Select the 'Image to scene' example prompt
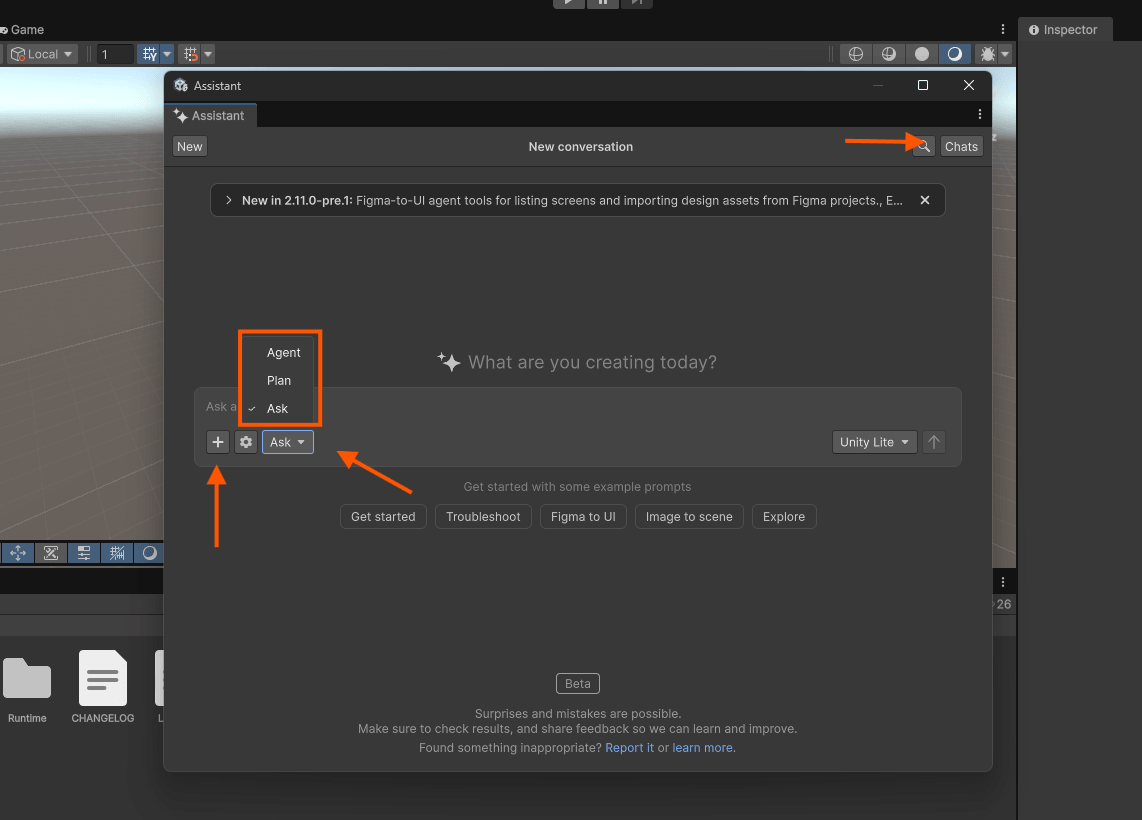The width and height of the screenshot is (1142, 820). 689,516
